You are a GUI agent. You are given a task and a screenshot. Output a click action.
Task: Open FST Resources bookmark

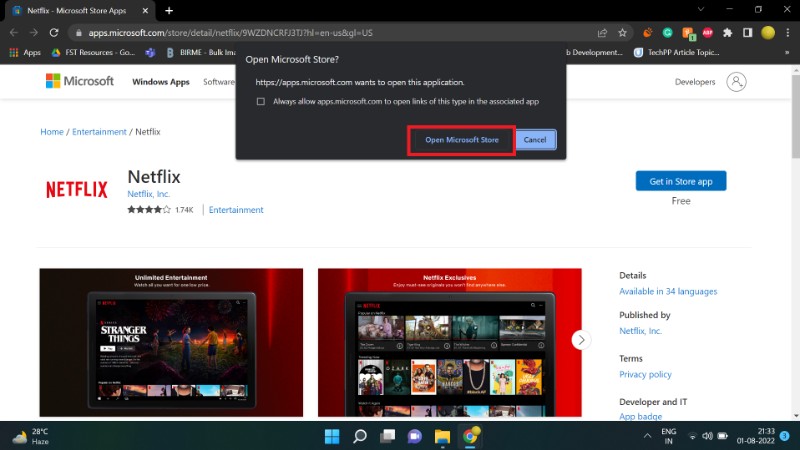point(92,52)
